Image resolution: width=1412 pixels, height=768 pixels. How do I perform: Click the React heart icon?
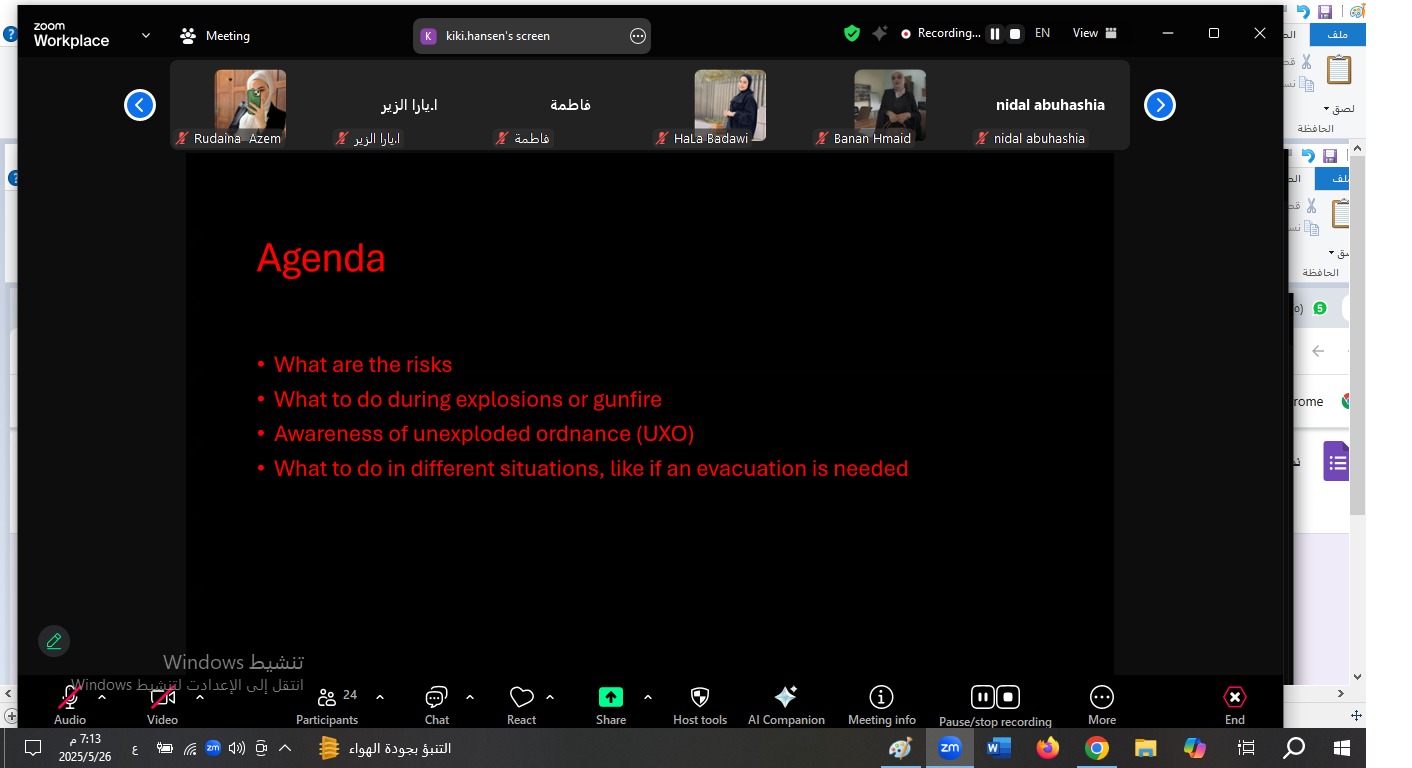point(521,698)
